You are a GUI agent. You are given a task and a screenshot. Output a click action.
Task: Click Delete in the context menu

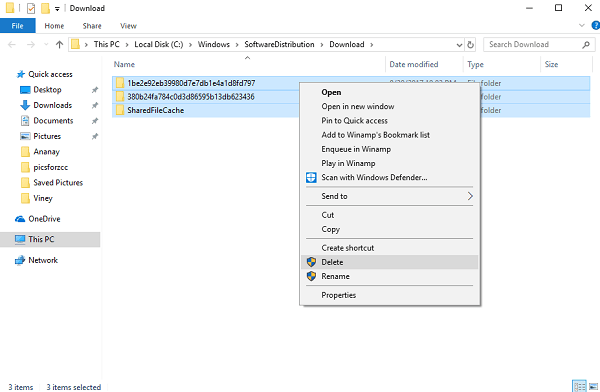coord(390,262)
